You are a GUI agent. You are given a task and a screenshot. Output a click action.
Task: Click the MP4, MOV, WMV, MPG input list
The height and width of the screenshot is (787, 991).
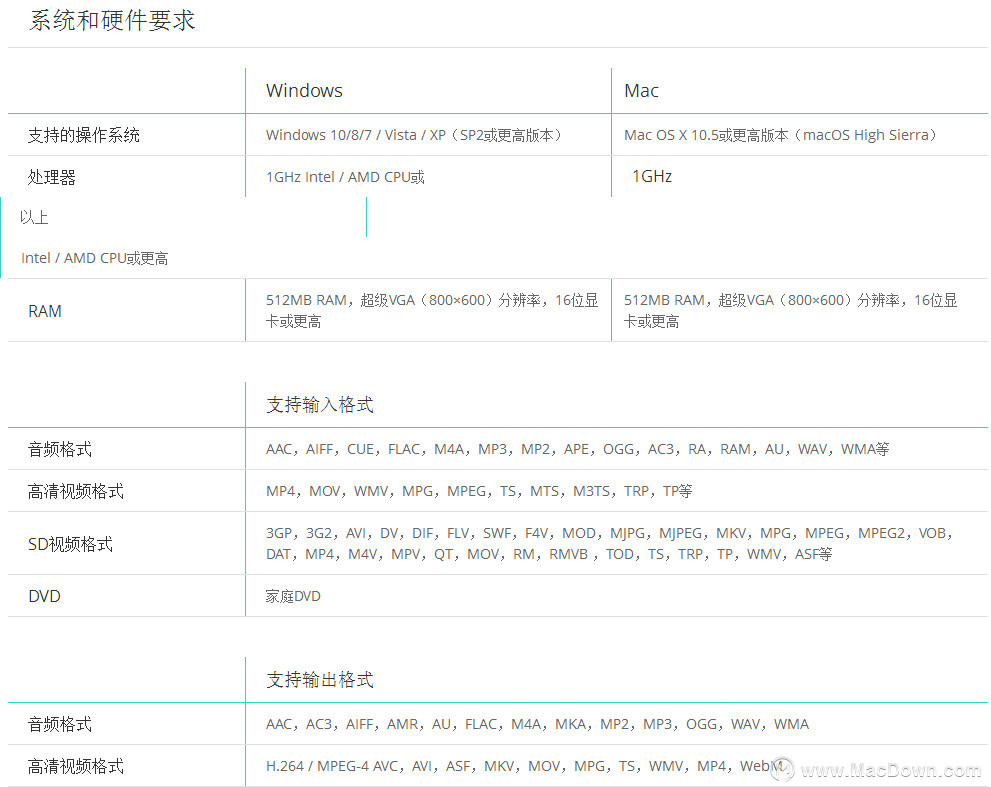click(x=479, y=491)
